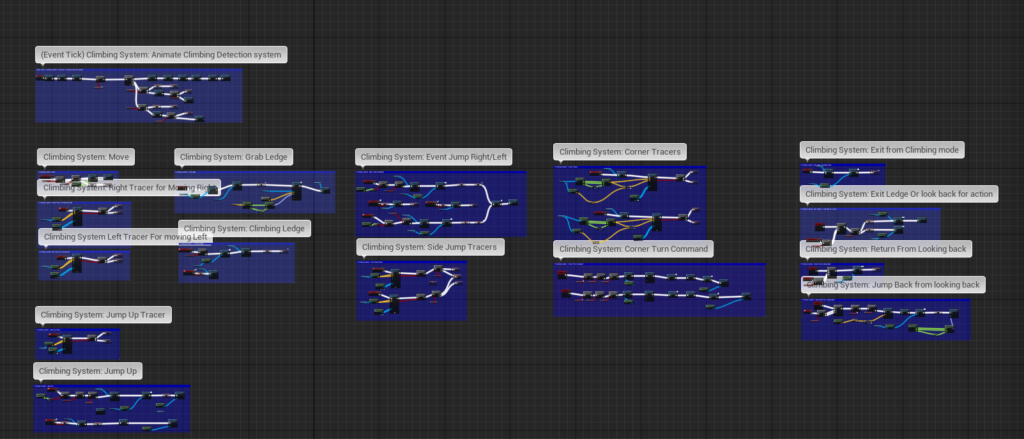Click the Climbing System: Move comment bubble
The height and width of the screenshot is (439, 1024).
click(86, 157)
